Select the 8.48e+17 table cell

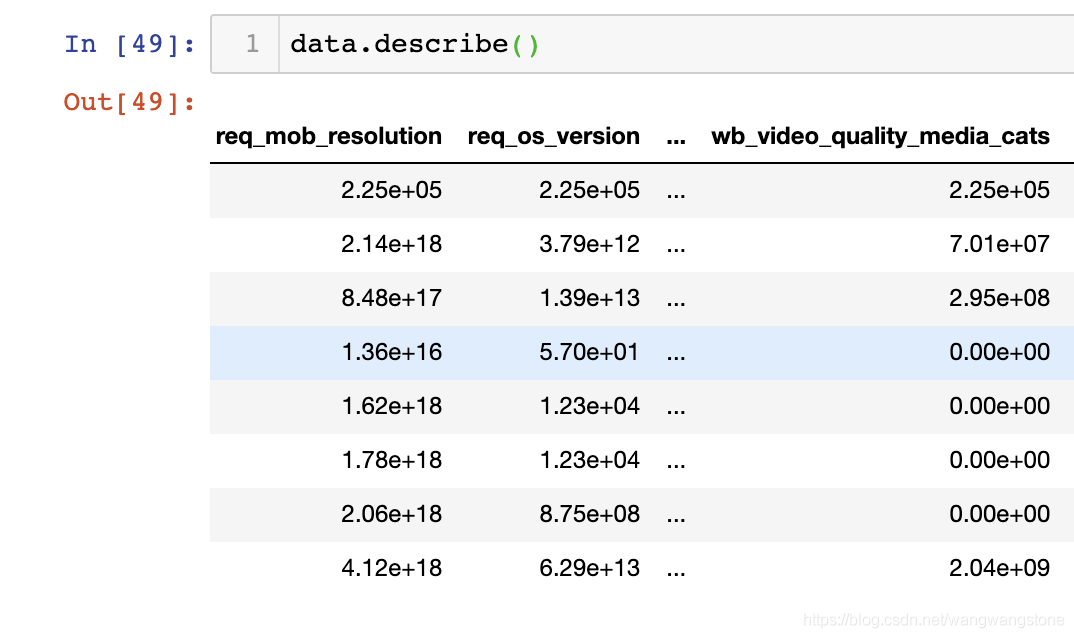click(391, 298)
